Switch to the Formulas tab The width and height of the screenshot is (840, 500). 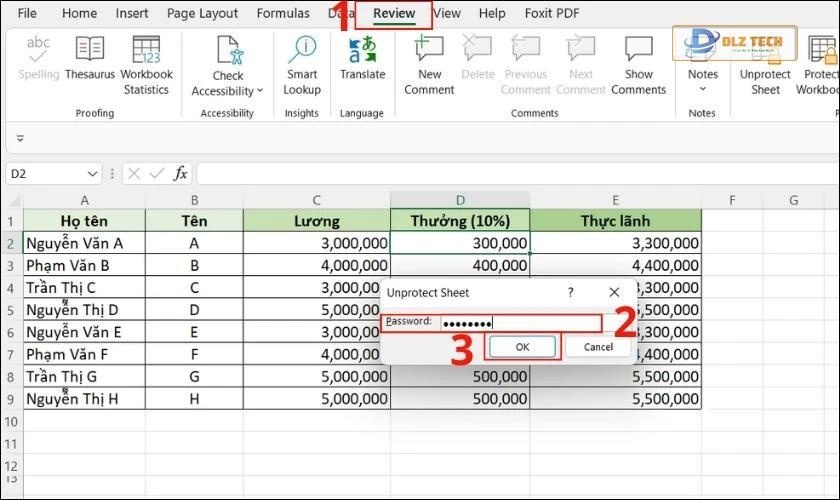(x=283, y=14)
